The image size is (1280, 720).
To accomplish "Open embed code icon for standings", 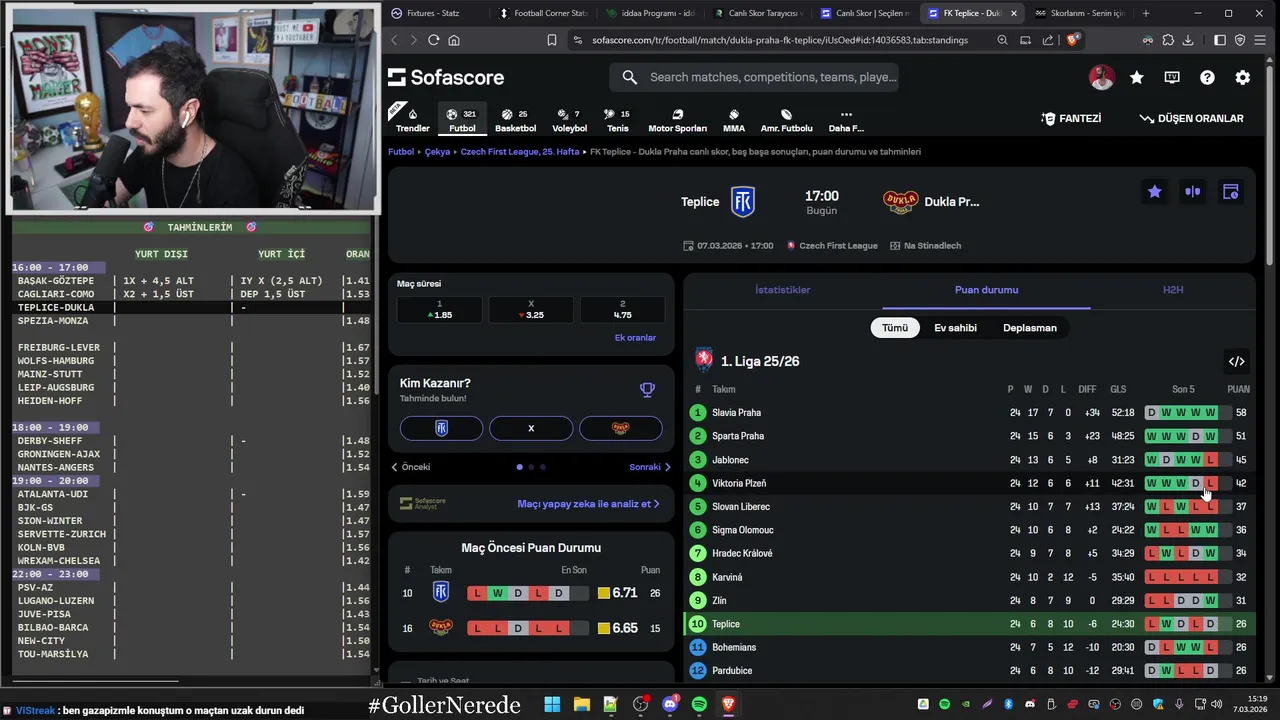I will click(x=1237, y=361).
